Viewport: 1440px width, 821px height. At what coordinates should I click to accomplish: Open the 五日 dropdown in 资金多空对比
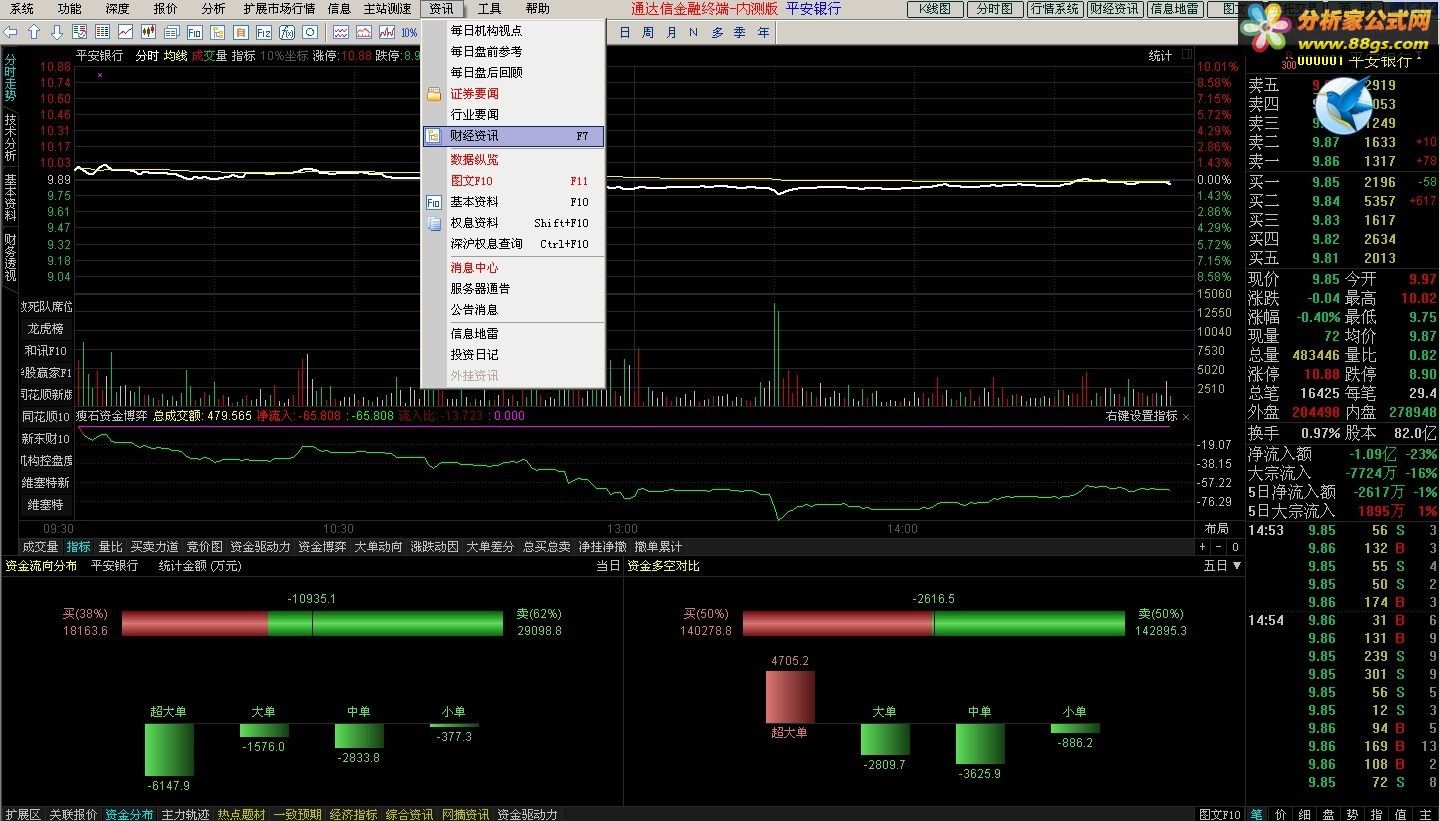[1221, 566]
